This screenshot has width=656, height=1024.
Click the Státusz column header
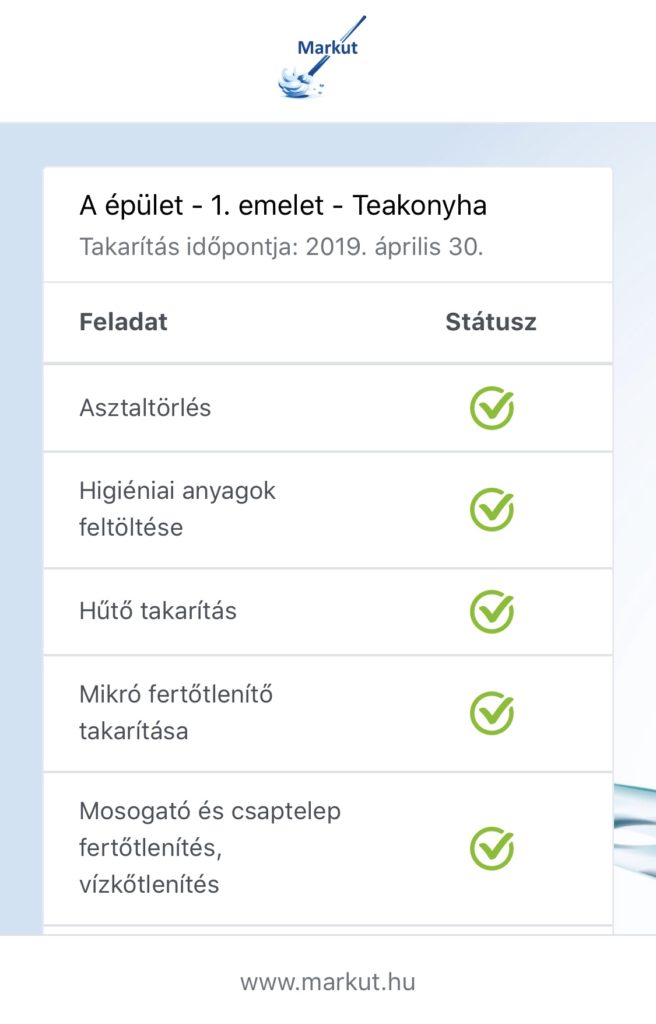tap(491, 322)
